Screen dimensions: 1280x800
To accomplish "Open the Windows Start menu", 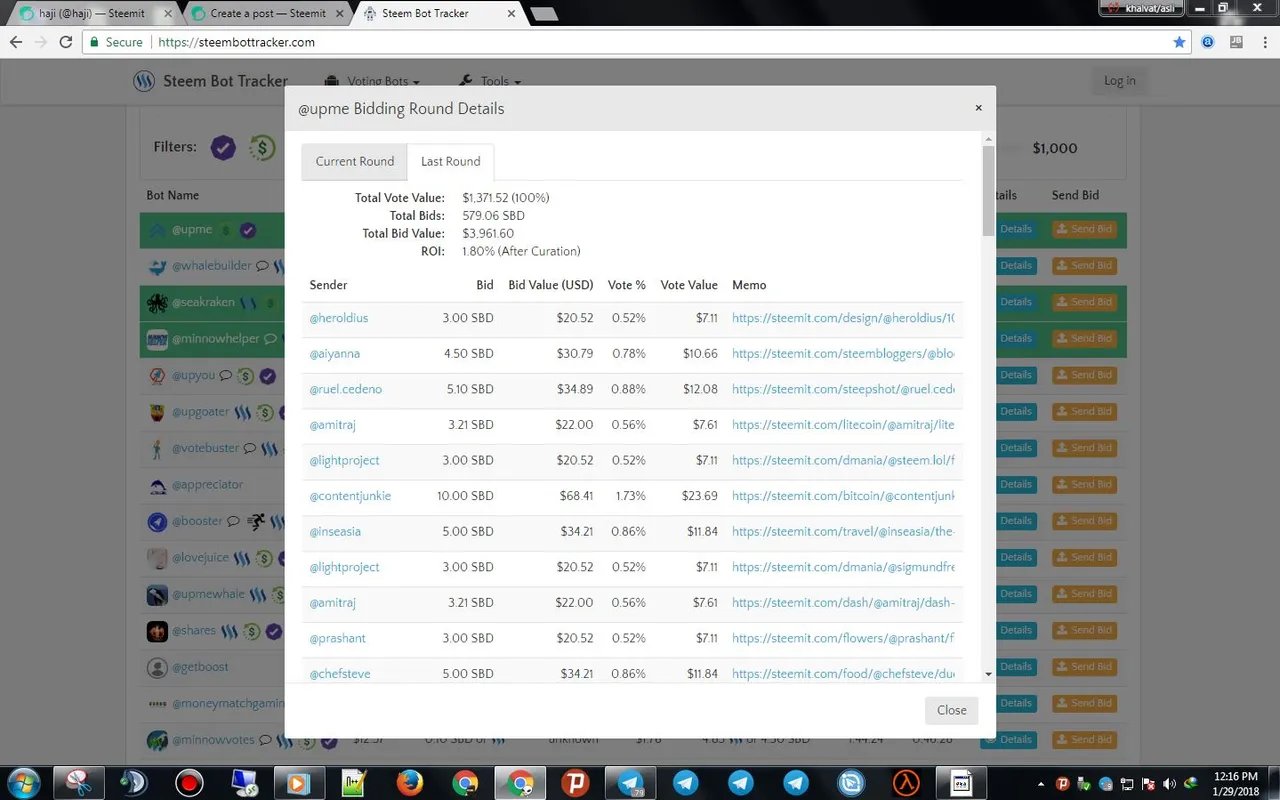I will click(22, 782).
